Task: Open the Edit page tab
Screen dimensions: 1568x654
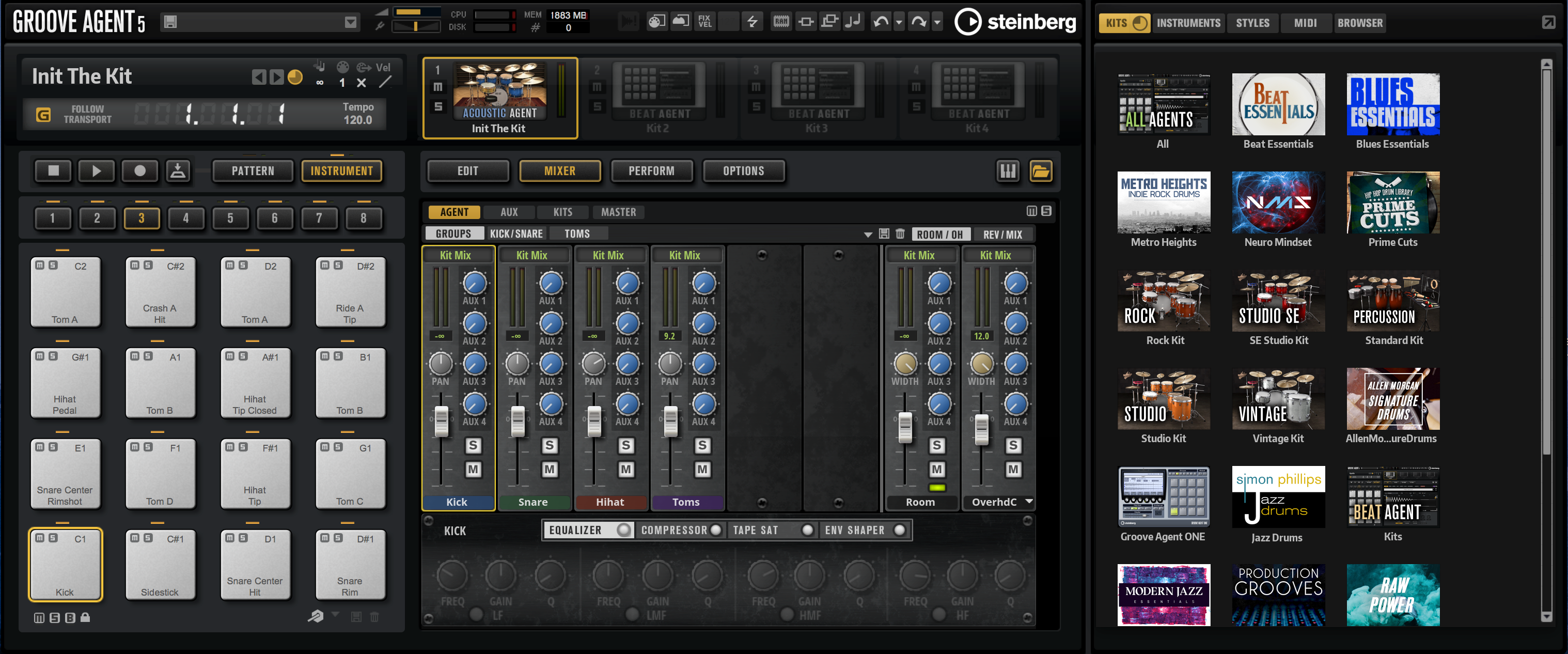Action: 468,171
